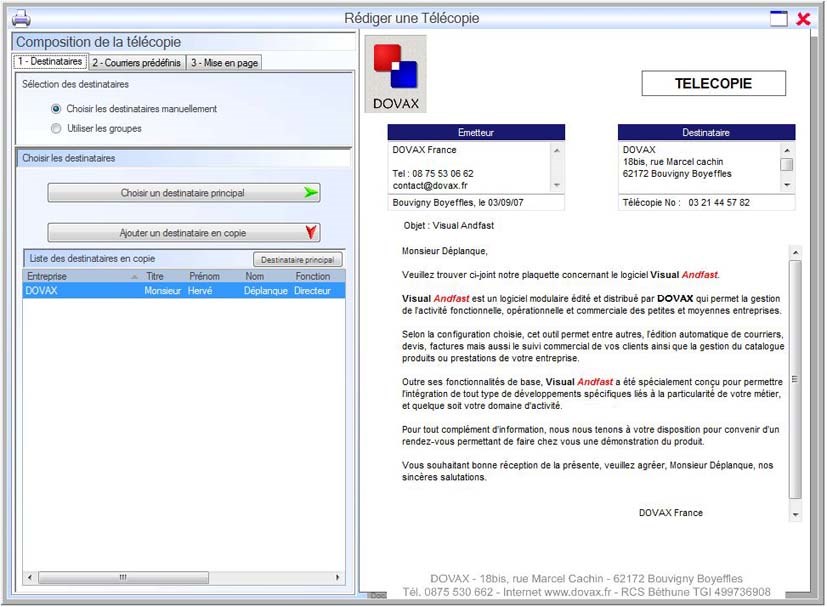Select the DOVAX recipient row
This screenshot has height=607, width=827.
click(x=184, y=291)
